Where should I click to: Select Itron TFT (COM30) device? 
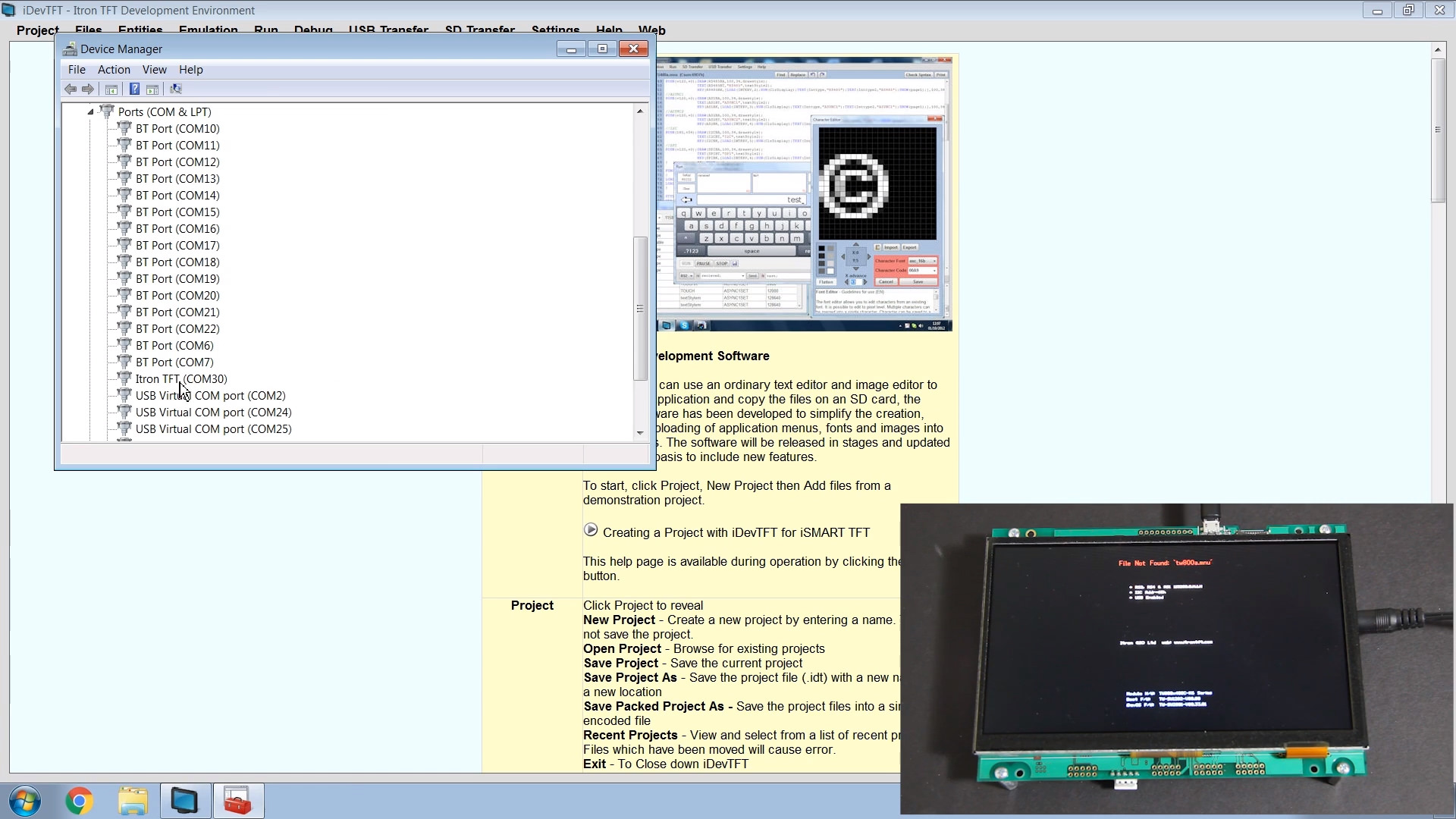point(181,379)
